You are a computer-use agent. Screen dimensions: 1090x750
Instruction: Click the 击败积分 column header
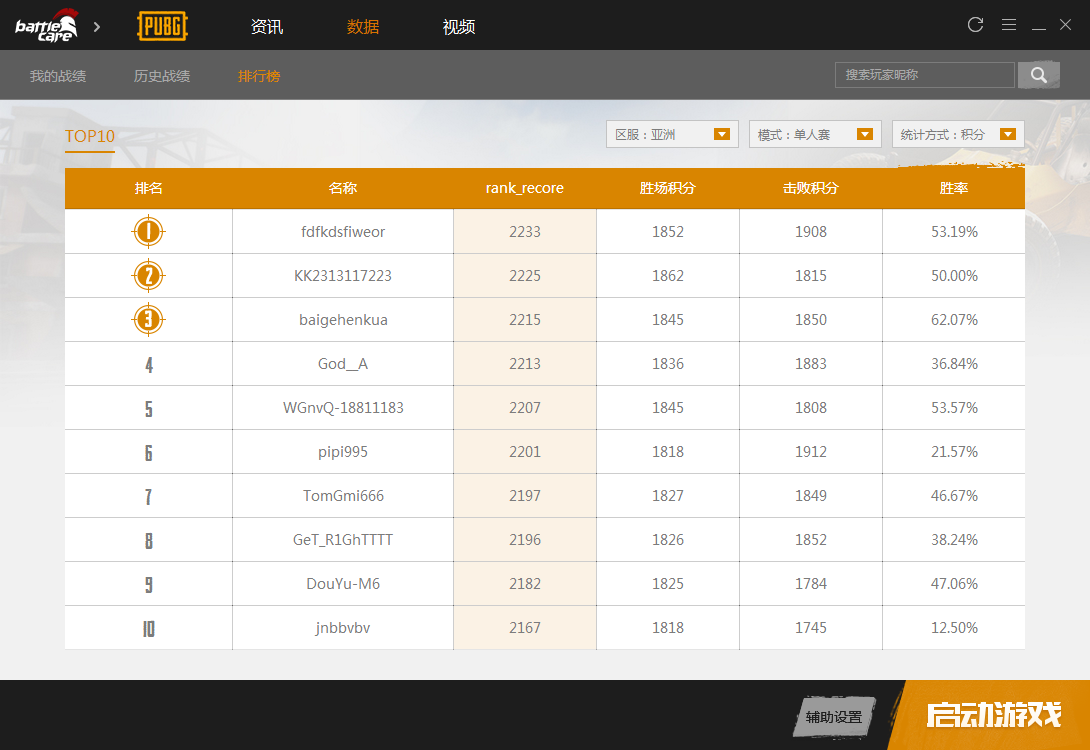(811, 188)
